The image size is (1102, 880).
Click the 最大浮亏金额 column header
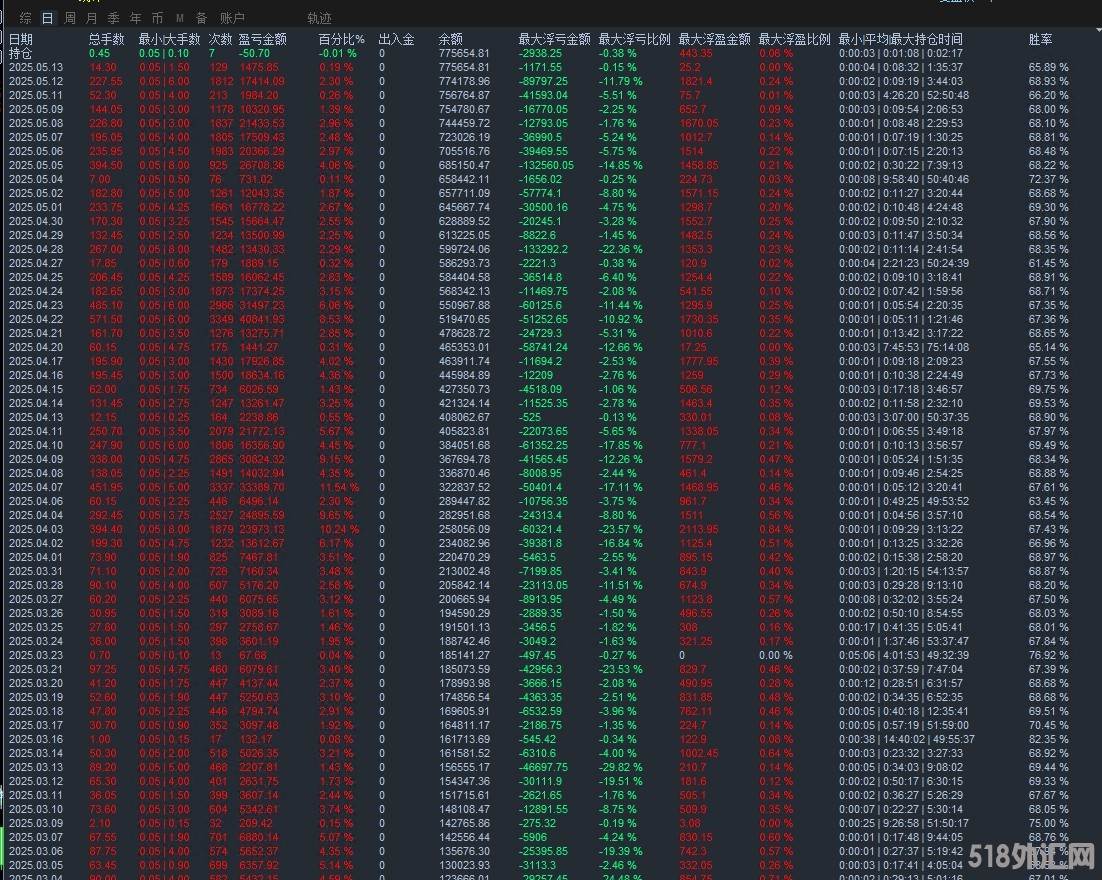click(555, 39)
